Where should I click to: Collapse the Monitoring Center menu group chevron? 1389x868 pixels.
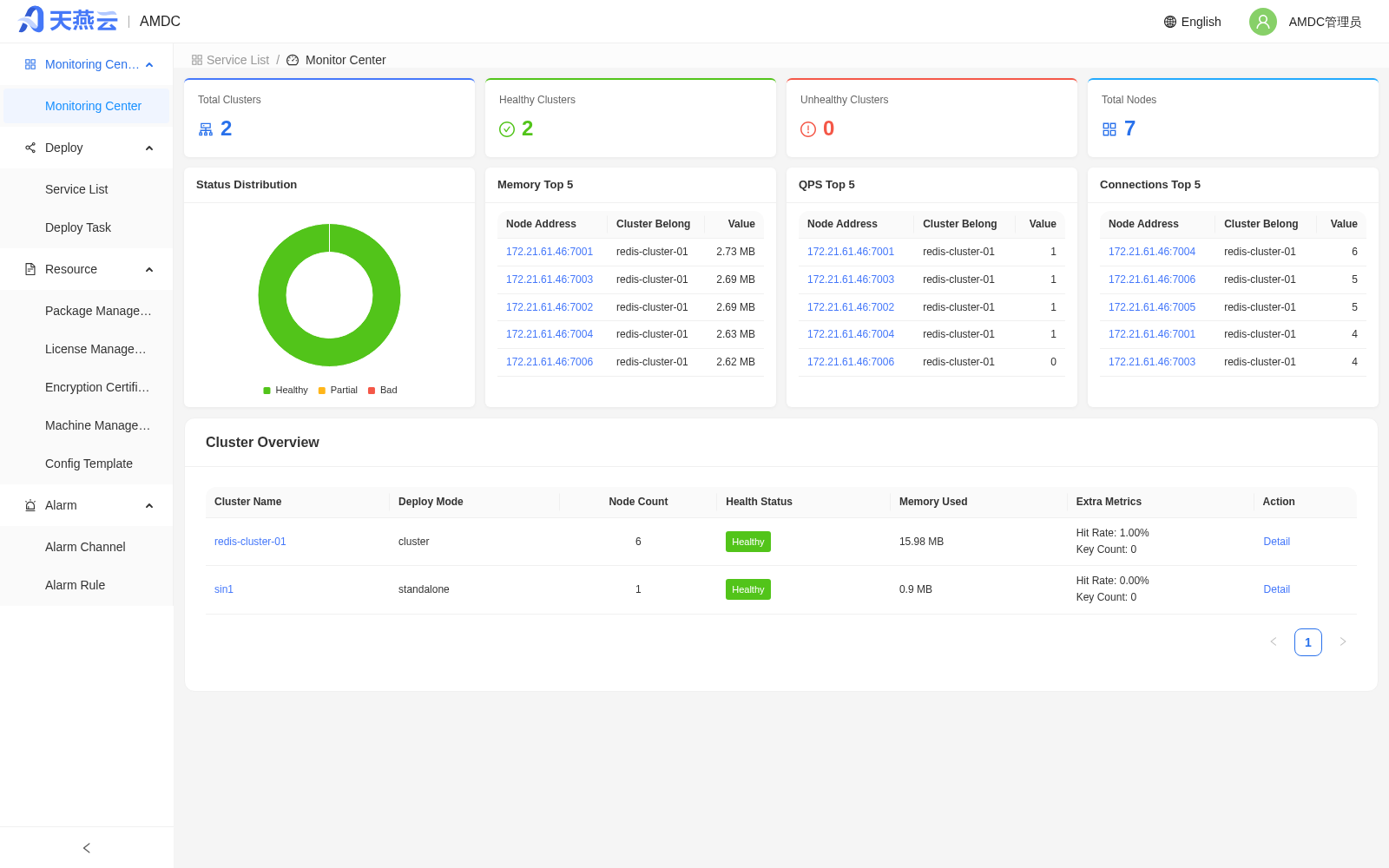tap(149, 65)
